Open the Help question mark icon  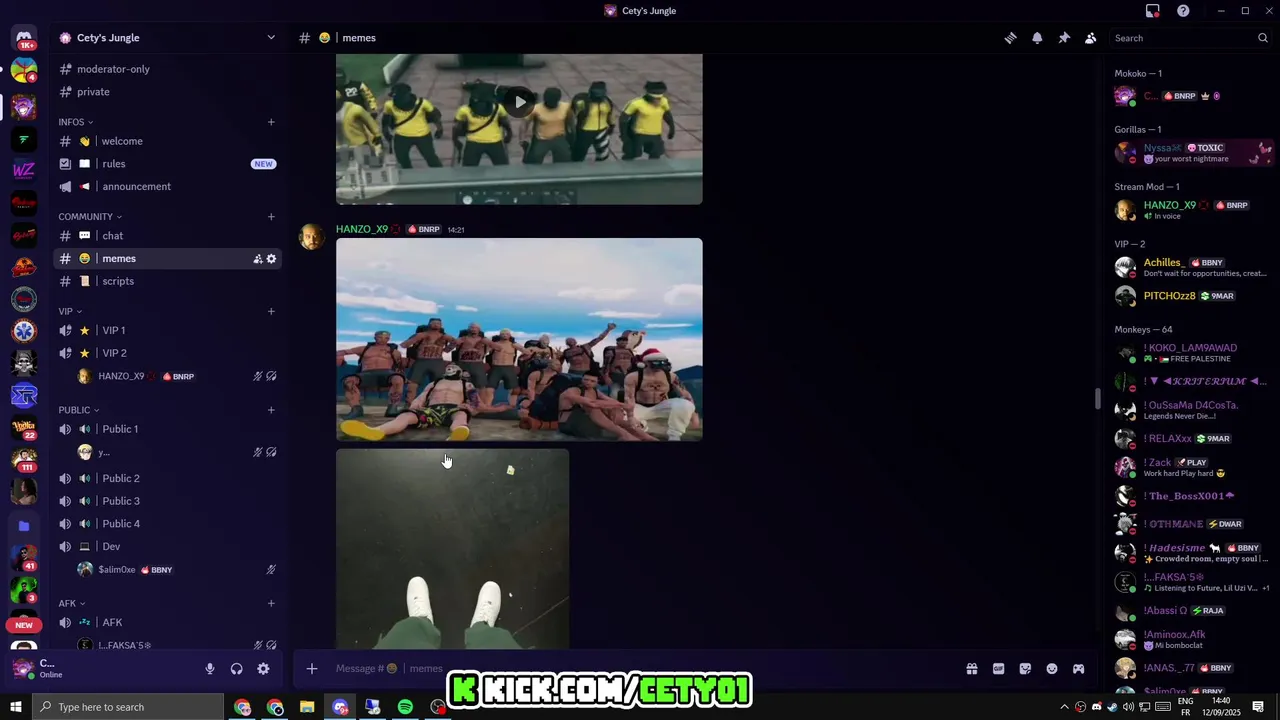[x=1183, y=11]
